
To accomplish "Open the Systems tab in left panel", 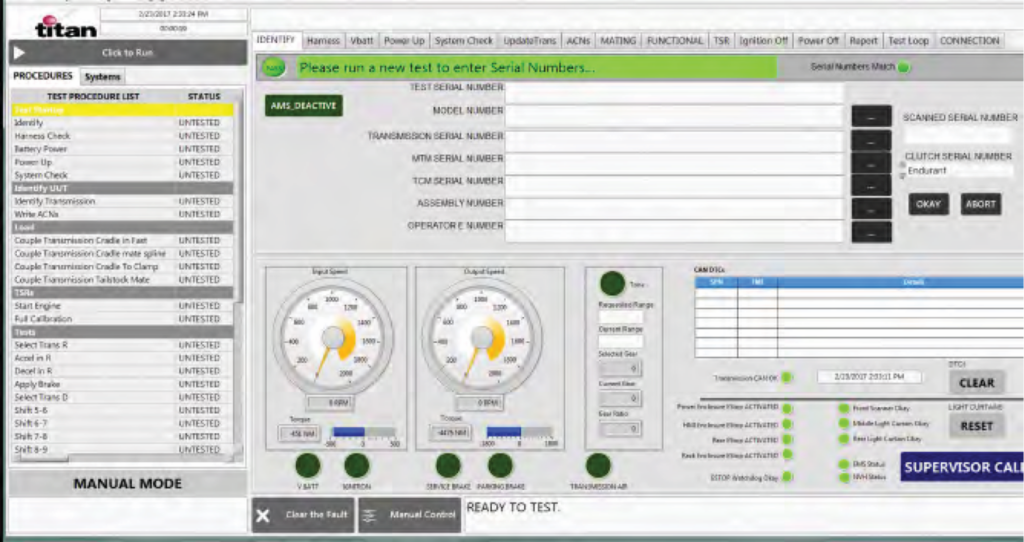I will click(102, 77).
